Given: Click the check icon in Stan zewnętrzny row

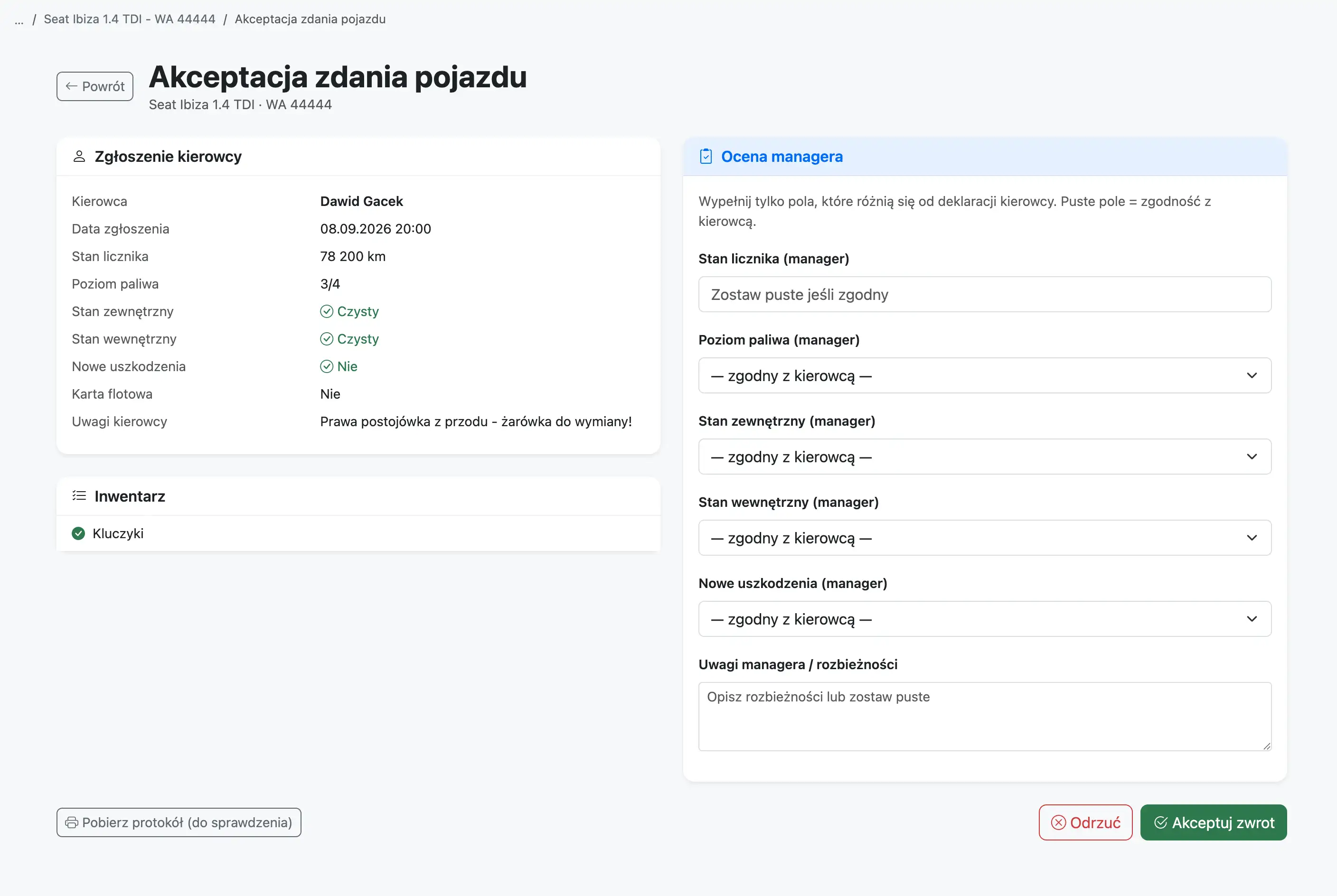Looking at the screenshot, I should [x=326, y=311].
